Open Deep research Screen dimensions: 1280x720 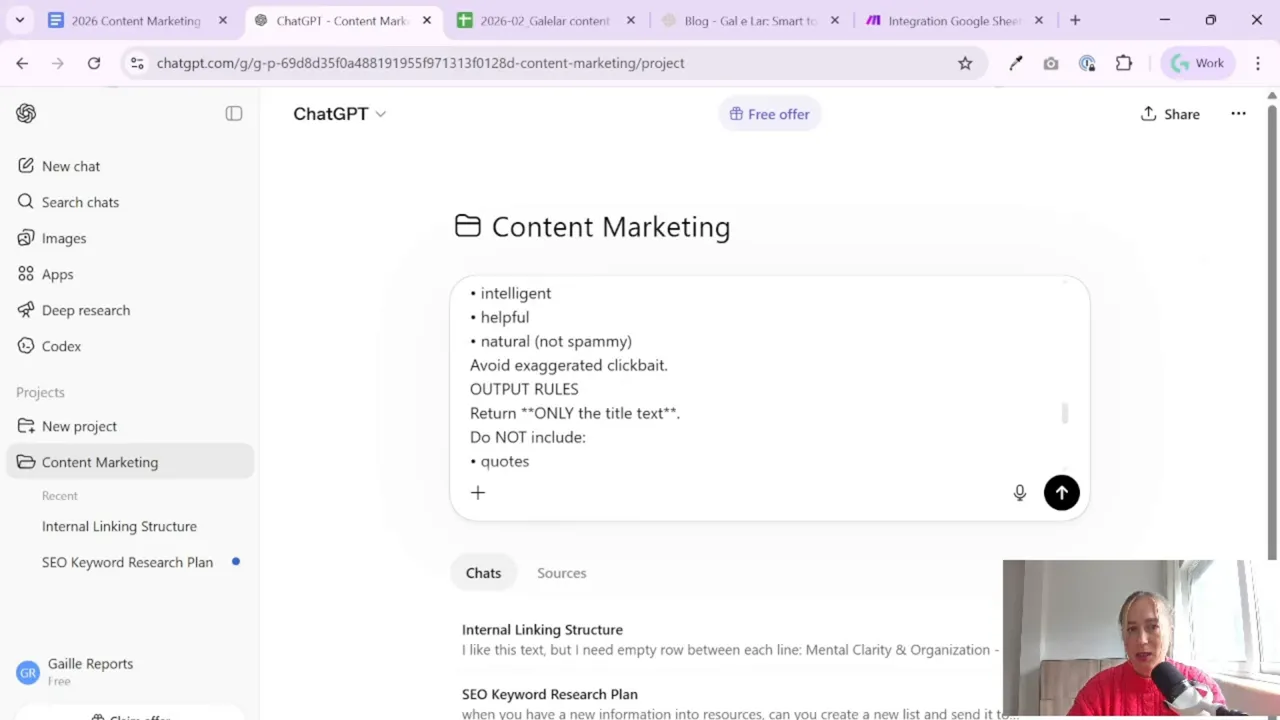point(86,310)
